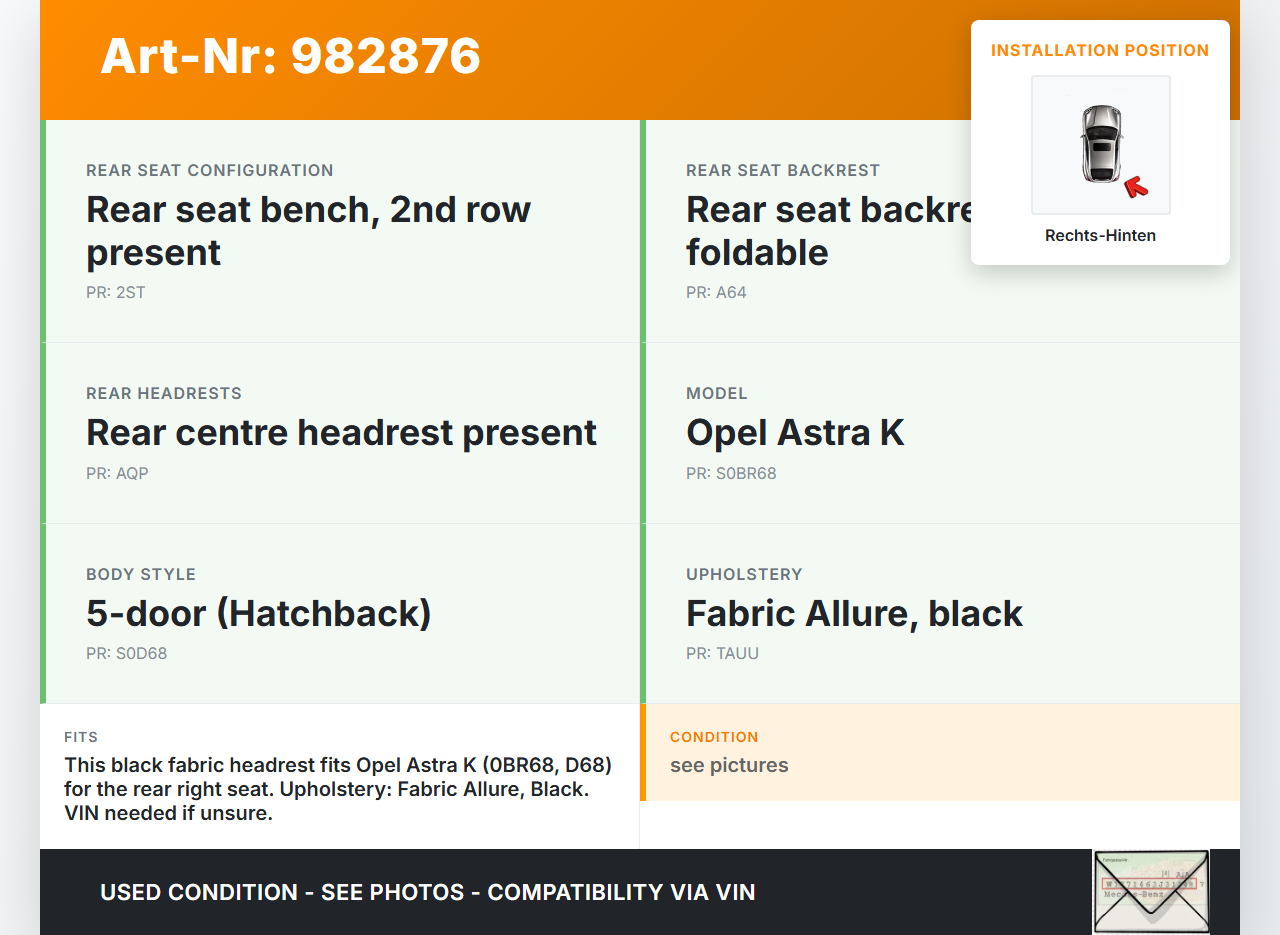1280x935 pixels.
Task: Open the Opel Astra K model card
Action: coord(940,433)
